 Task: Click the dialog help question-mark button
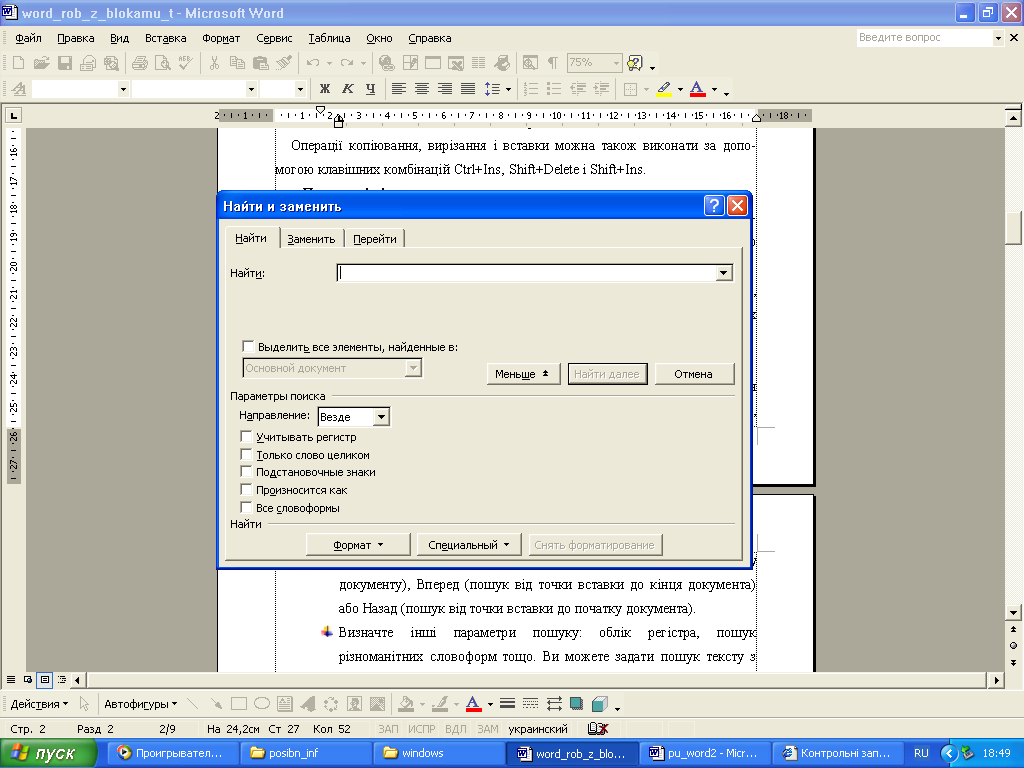[714, 206]
